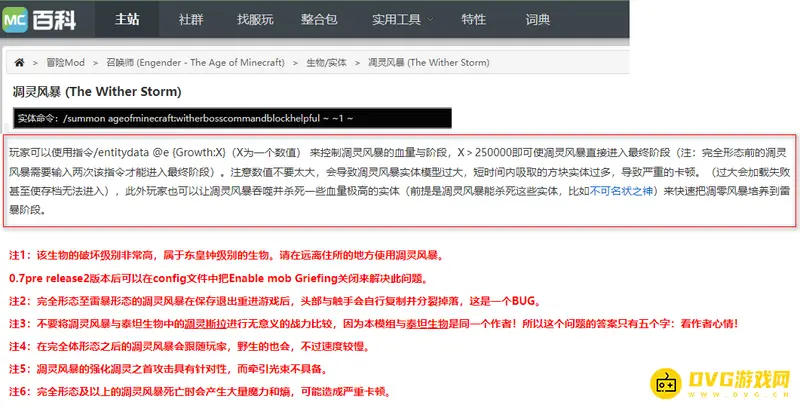Go to 生物/实体 breadcrumb category
The width and height of the screenshot is (800, 409).
coord(327,62)
